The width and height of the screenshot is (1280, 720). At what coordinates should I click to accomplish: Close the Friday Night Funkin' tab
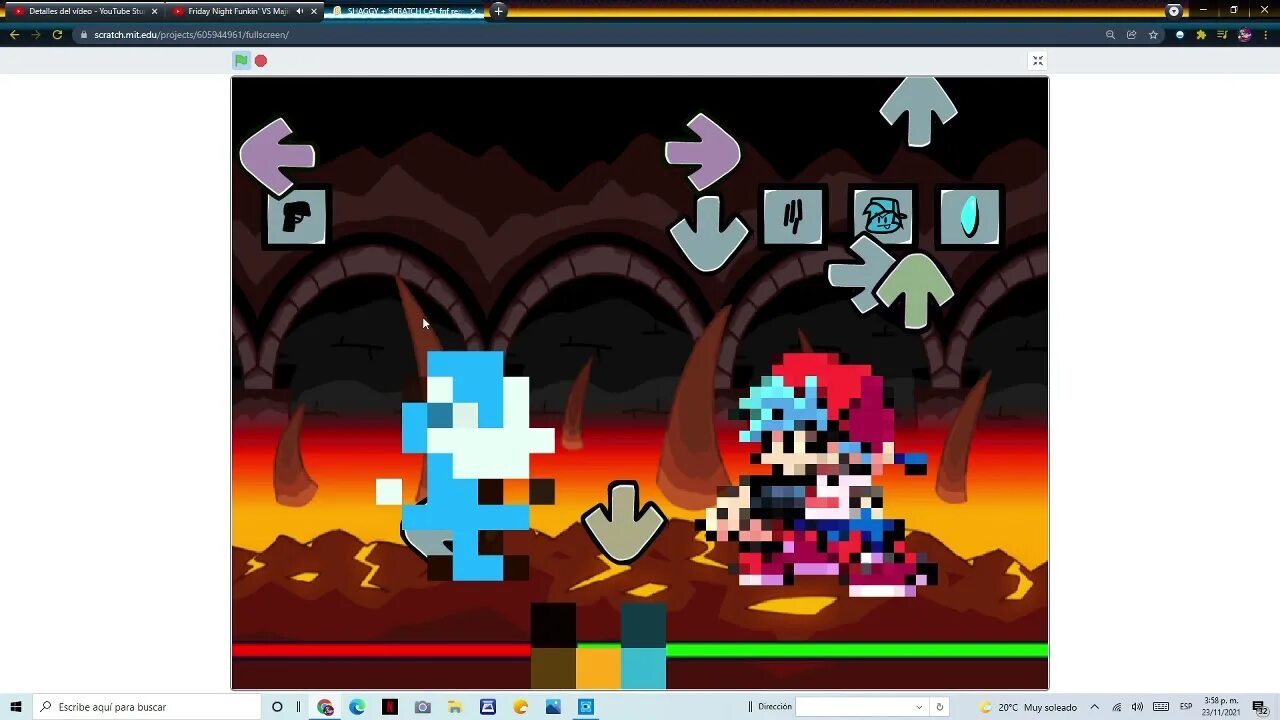point(314,11)
